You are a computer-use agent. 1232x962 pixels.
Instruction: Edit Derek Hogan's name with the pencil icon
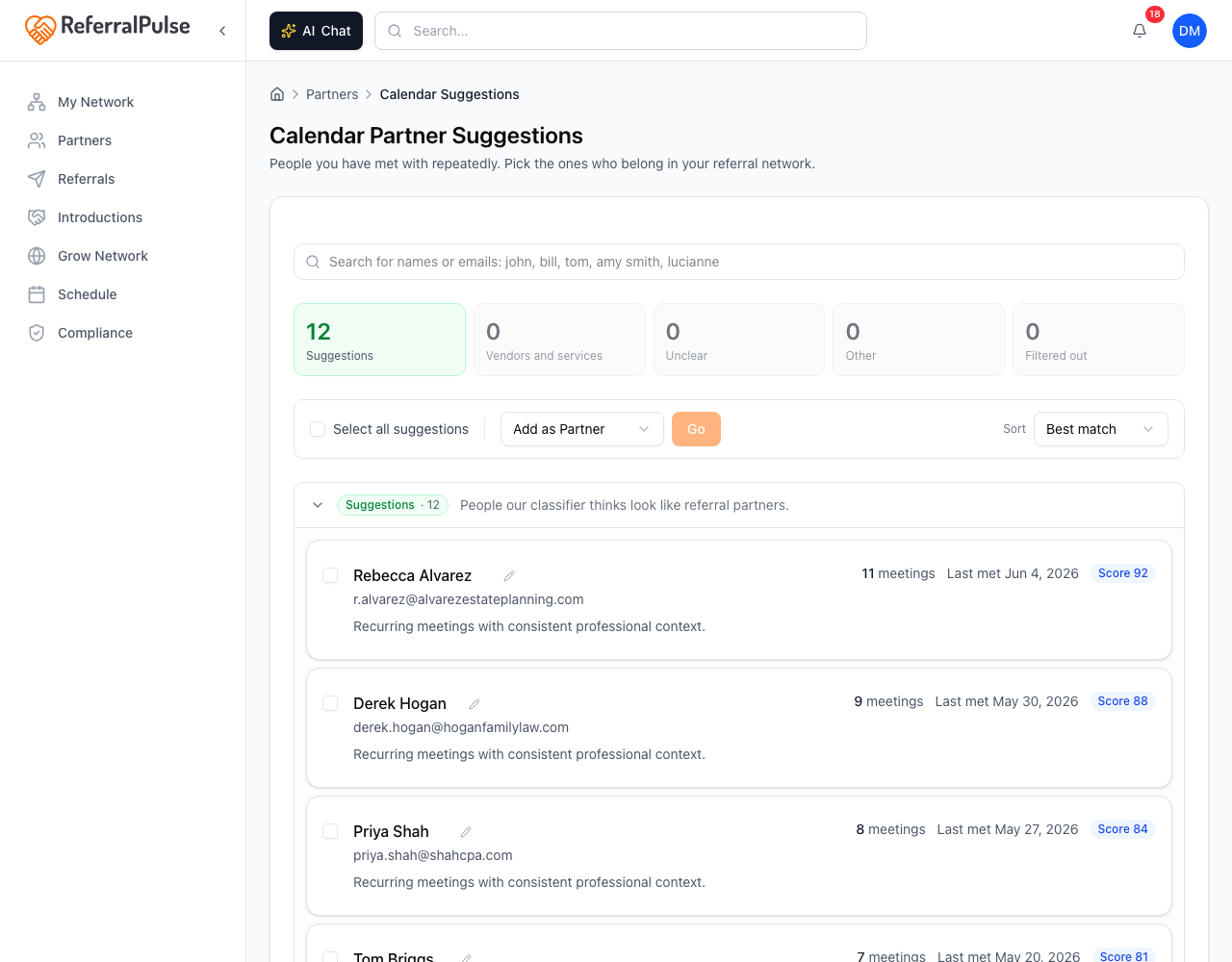tap(475, 704)
